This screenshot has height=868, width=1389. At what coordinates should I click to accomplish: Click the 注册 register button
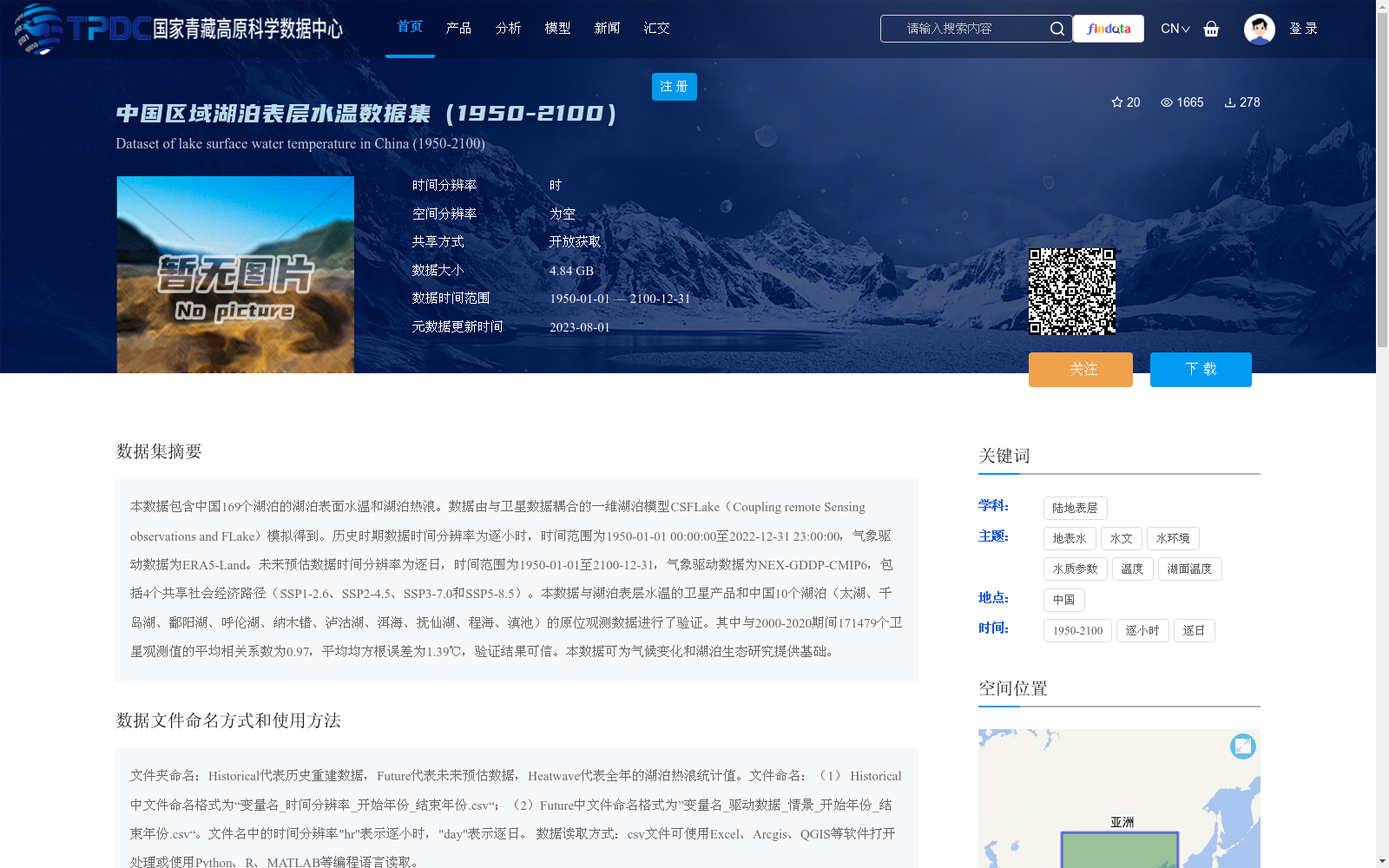[675, 87]
